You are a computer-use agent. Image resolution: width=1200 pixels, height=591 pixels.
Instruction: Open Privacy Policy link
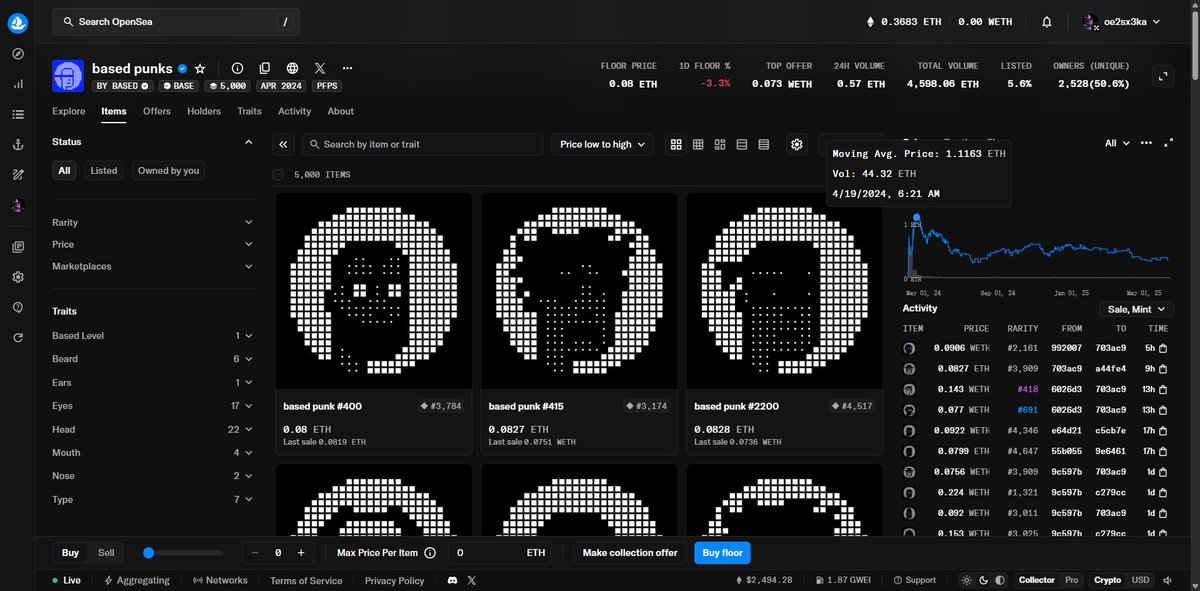coord(394,580)
